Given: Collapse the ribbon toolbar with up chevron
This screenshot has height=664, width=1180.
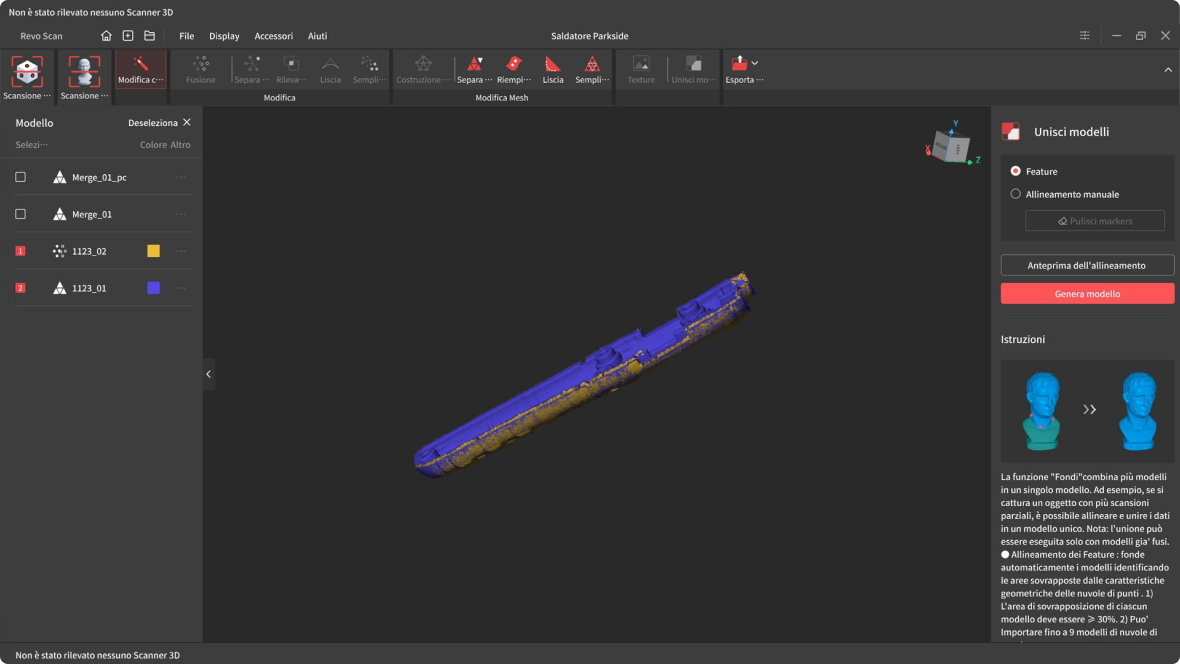Looking at the screenshot, I should point(1168,70).
